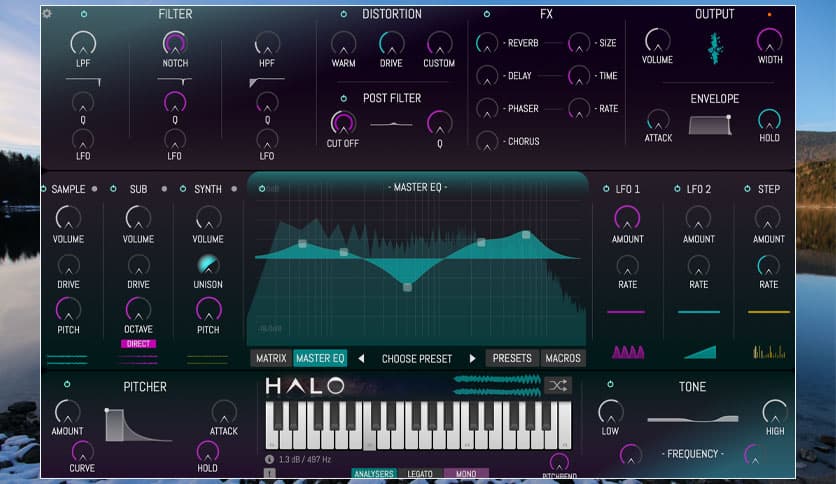836x484 pixels.
Task: Click the SAMPLE solo dot
Action: (94, 189)
